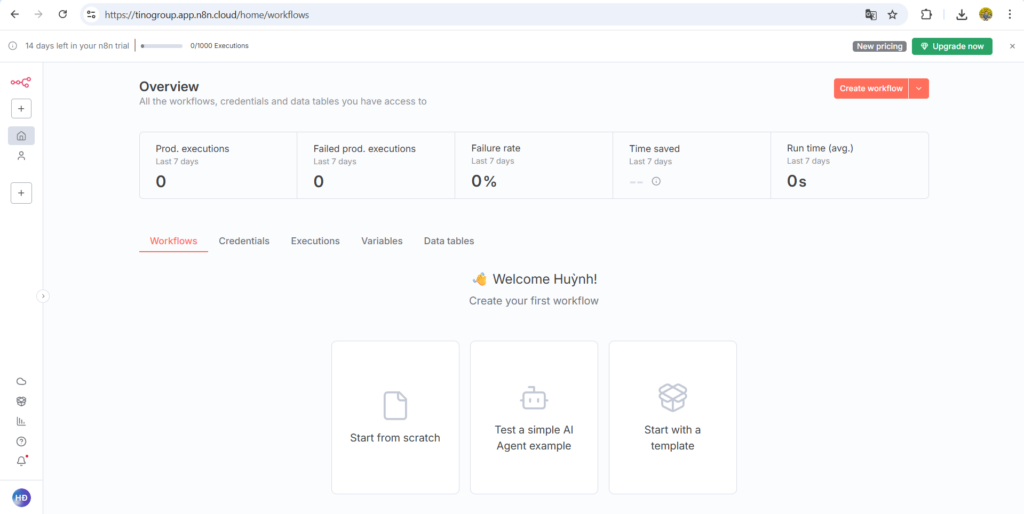Expand the collapsed sidebar with chevron
The height and width of the screenshot is (514, 1024).
click(x=43, y=295)
